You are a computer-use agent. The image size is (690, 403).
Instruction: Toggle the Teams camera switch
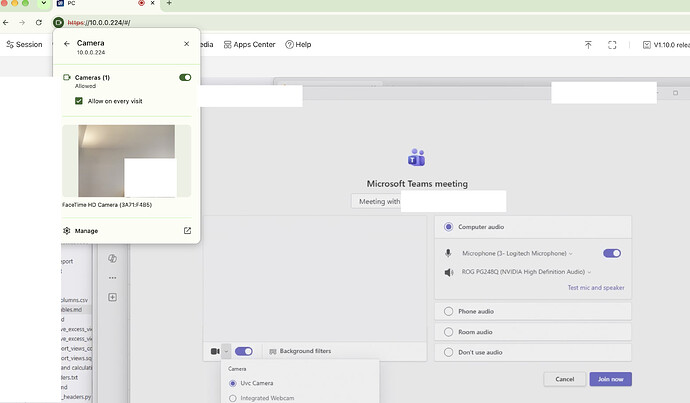click(x=244, y=351)
